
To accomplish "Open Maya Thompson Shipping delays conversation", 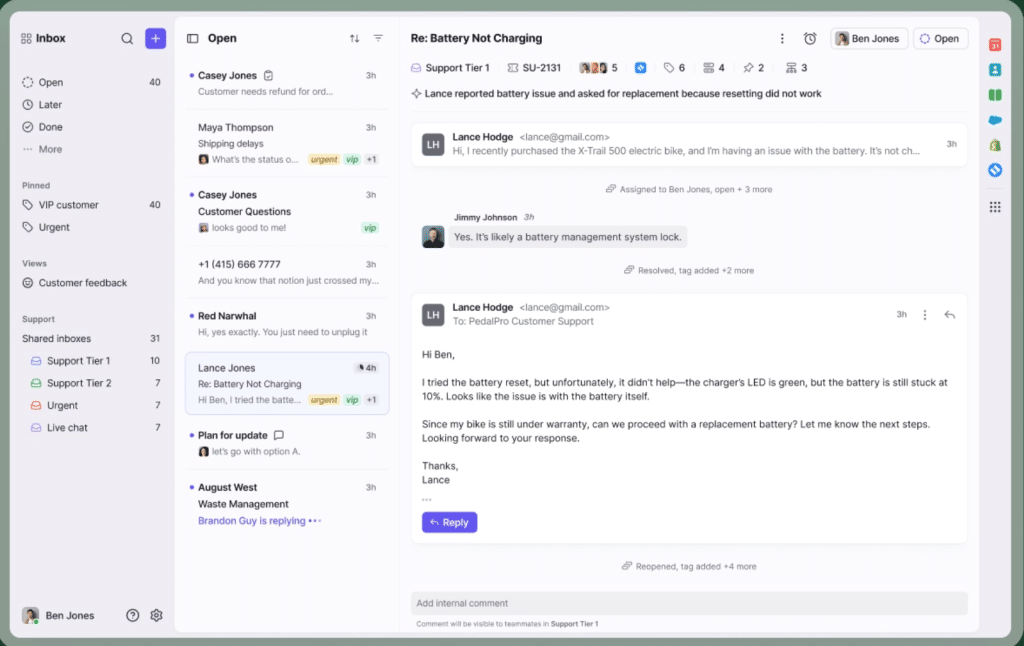I will 287,143.
